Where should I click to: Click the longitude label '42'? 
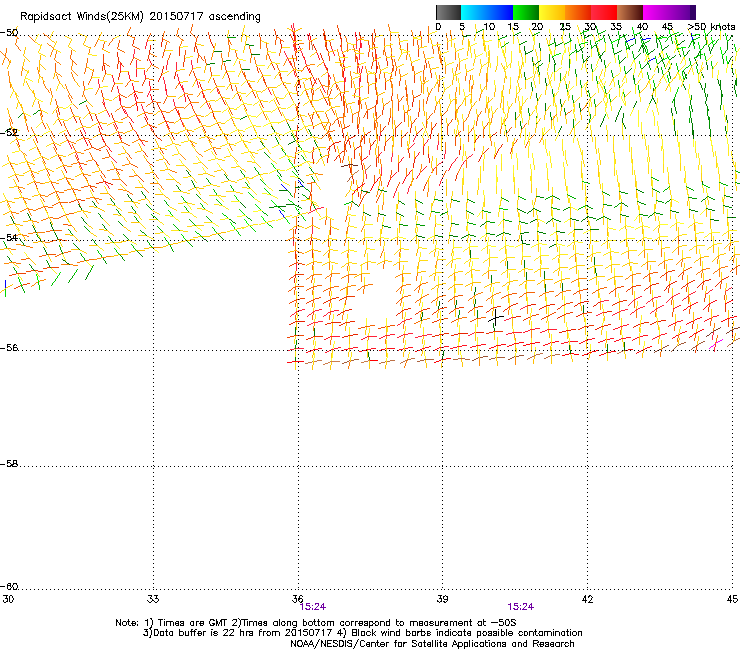(587, 599)
